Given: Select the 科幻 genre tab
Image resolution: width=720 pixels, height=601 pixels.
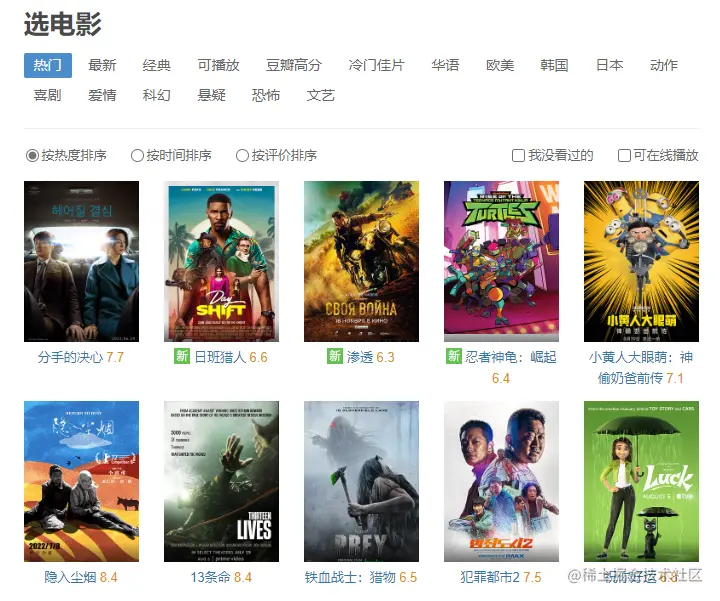Looking at the screenshot, I should [157, 95].
